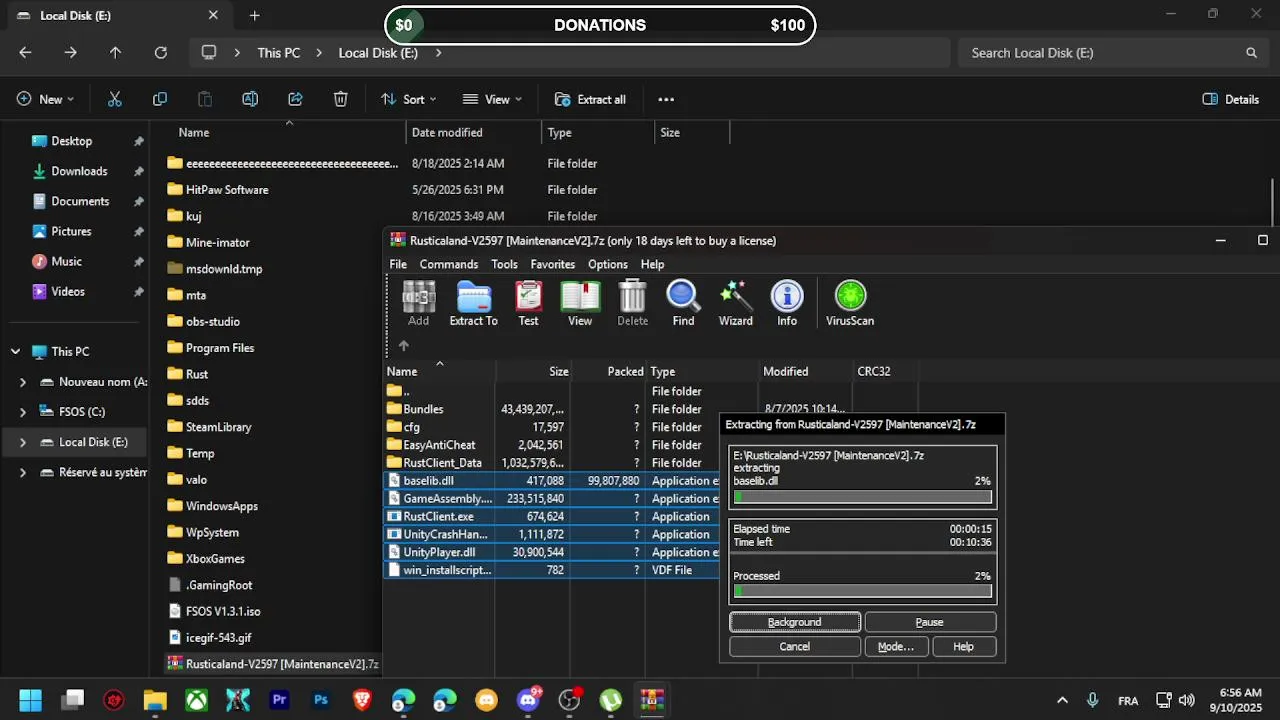Go up one folder in WinRAR
The image size is (1280, 720).
(404, 346)
